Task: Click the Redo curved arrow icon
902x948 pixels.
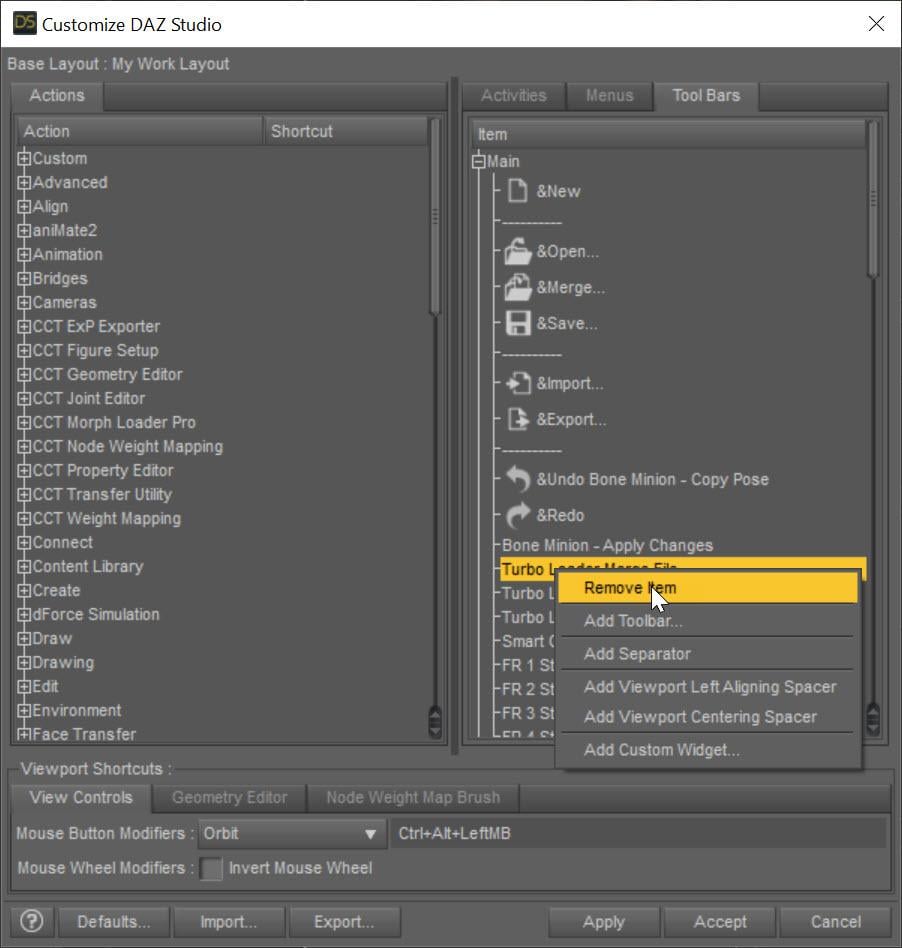Action: [518, 515]
